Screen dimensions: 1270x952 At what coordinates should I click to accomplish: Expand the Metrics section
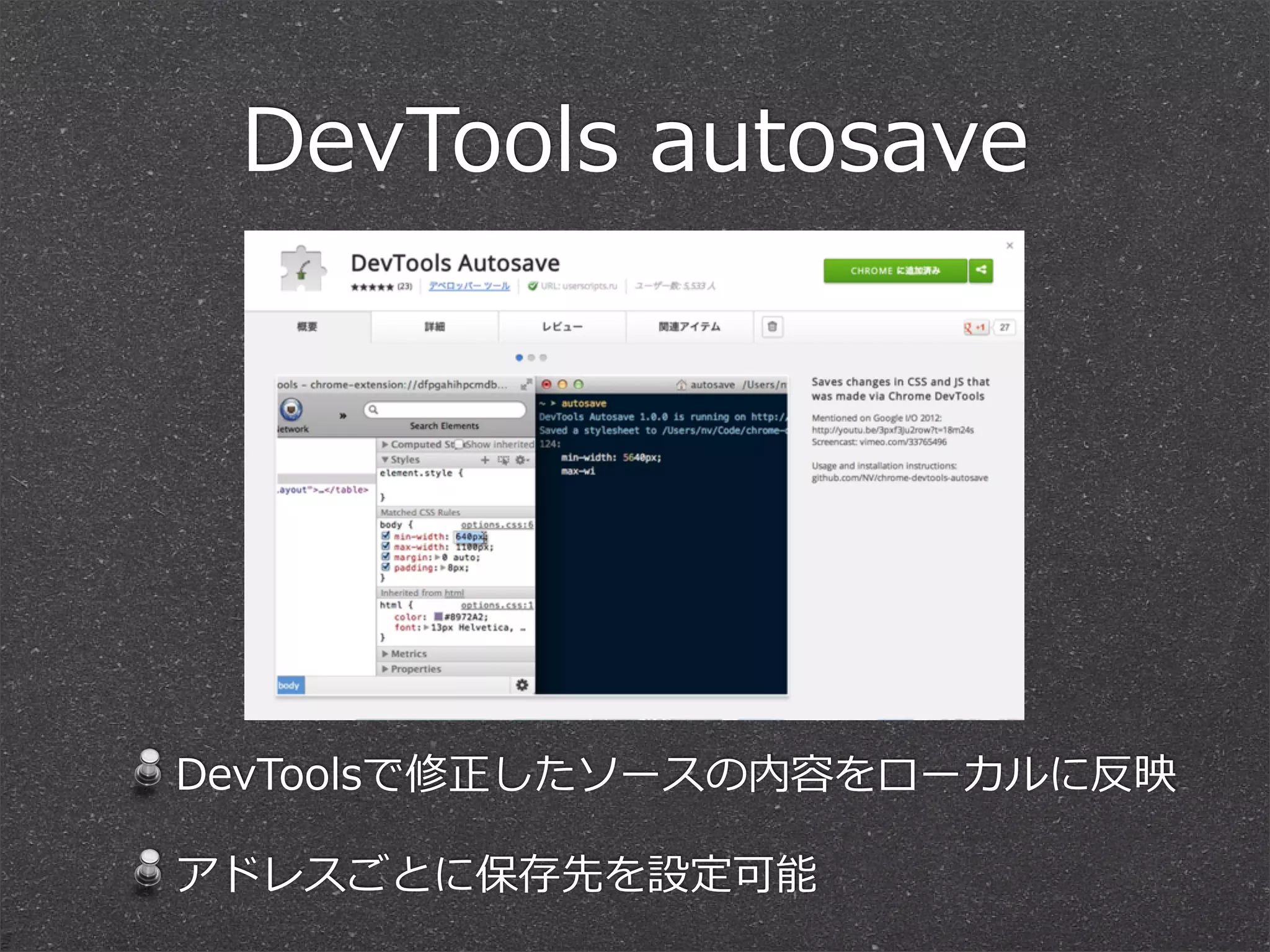coord(385,654)
